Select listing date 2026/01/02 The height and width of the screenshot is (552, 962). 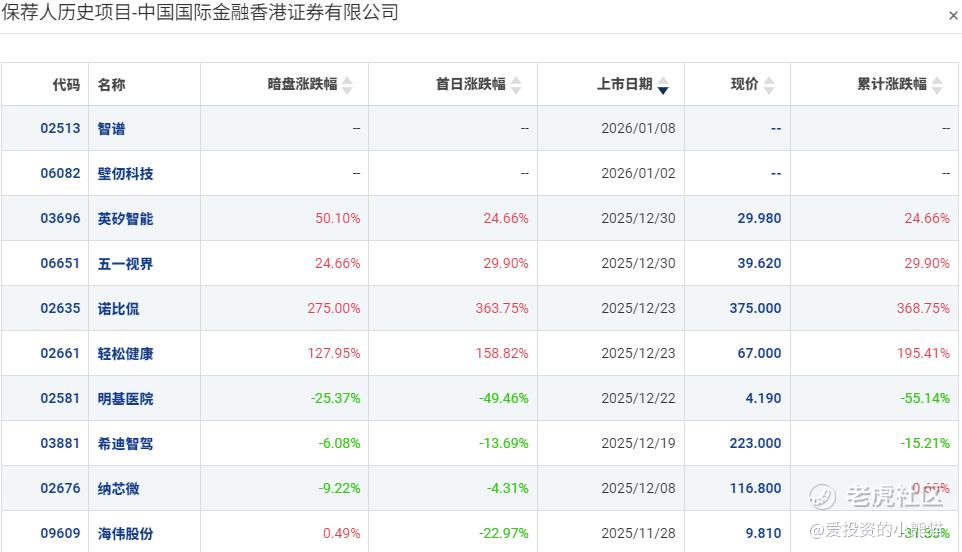(638, 174)
